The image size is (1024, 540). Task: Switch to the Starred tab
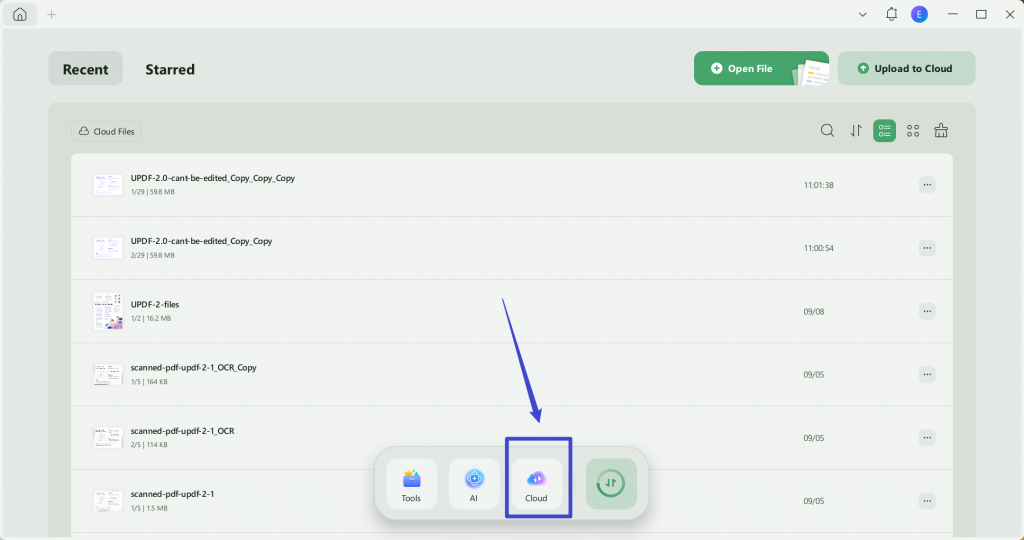click(170, 69)
